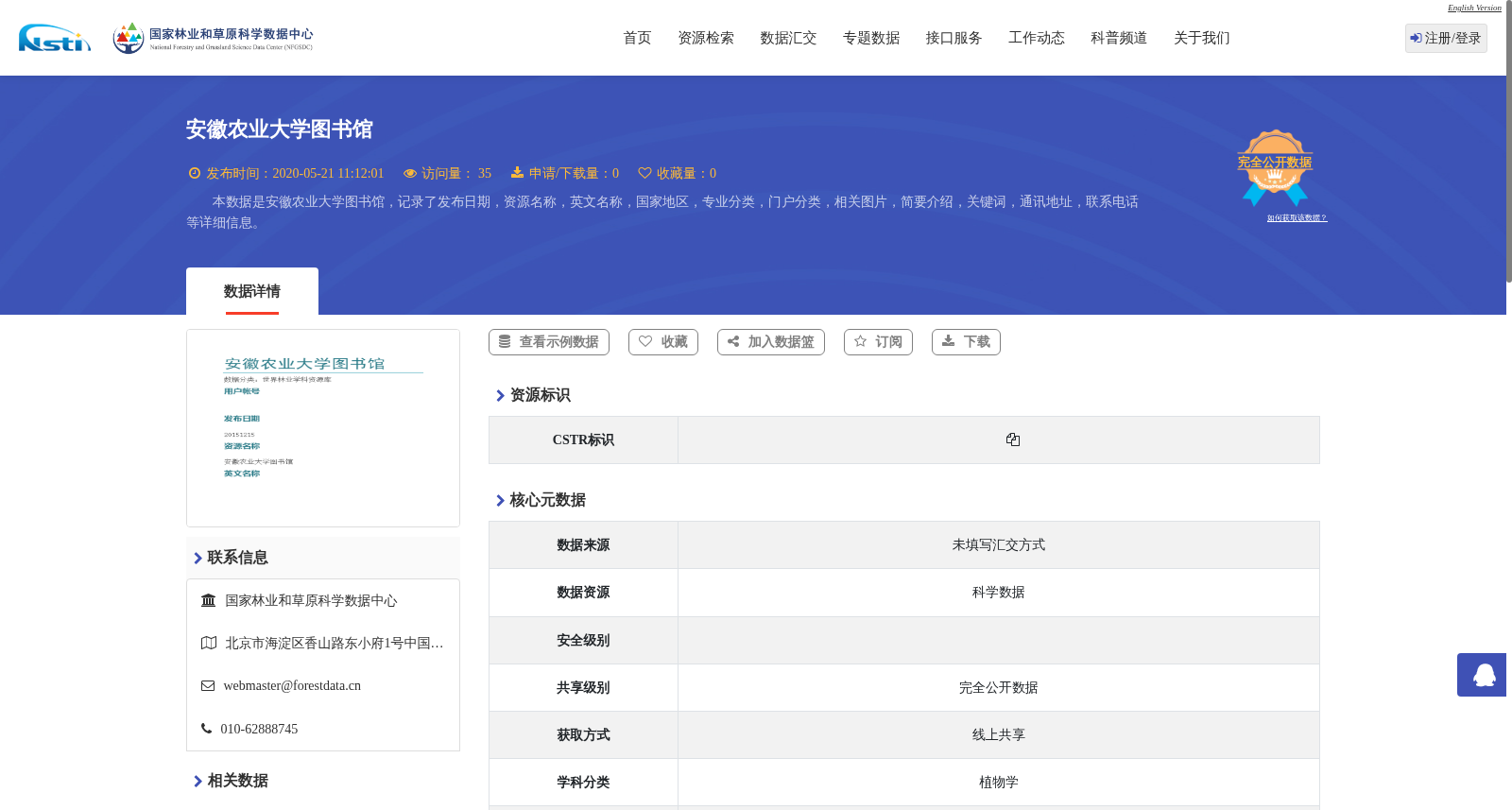
Task: Click the 植物学 value in 学科分类 row
Action: [999, 782]
